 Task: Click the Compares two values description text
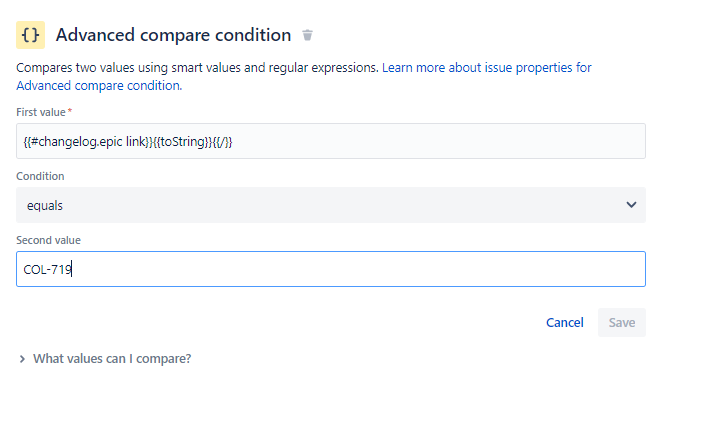pos(198,67)
